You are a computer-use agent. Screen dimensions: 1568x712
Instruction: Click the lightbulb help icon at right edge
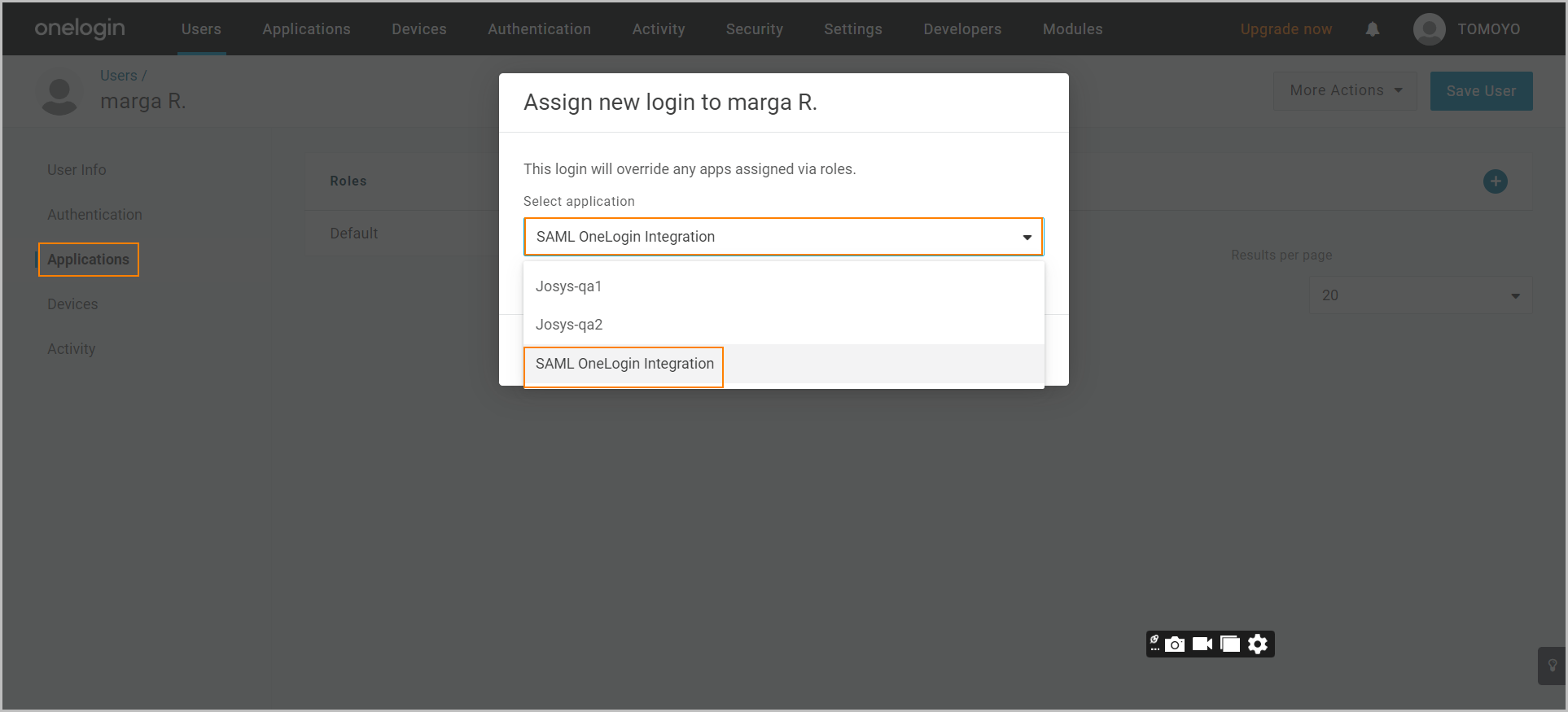[1553, 666]
